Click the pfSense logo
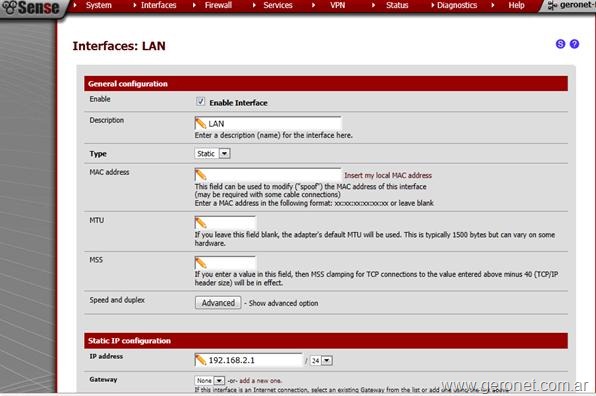Viewport: 596px width, 396px height. tap(31, 7)
